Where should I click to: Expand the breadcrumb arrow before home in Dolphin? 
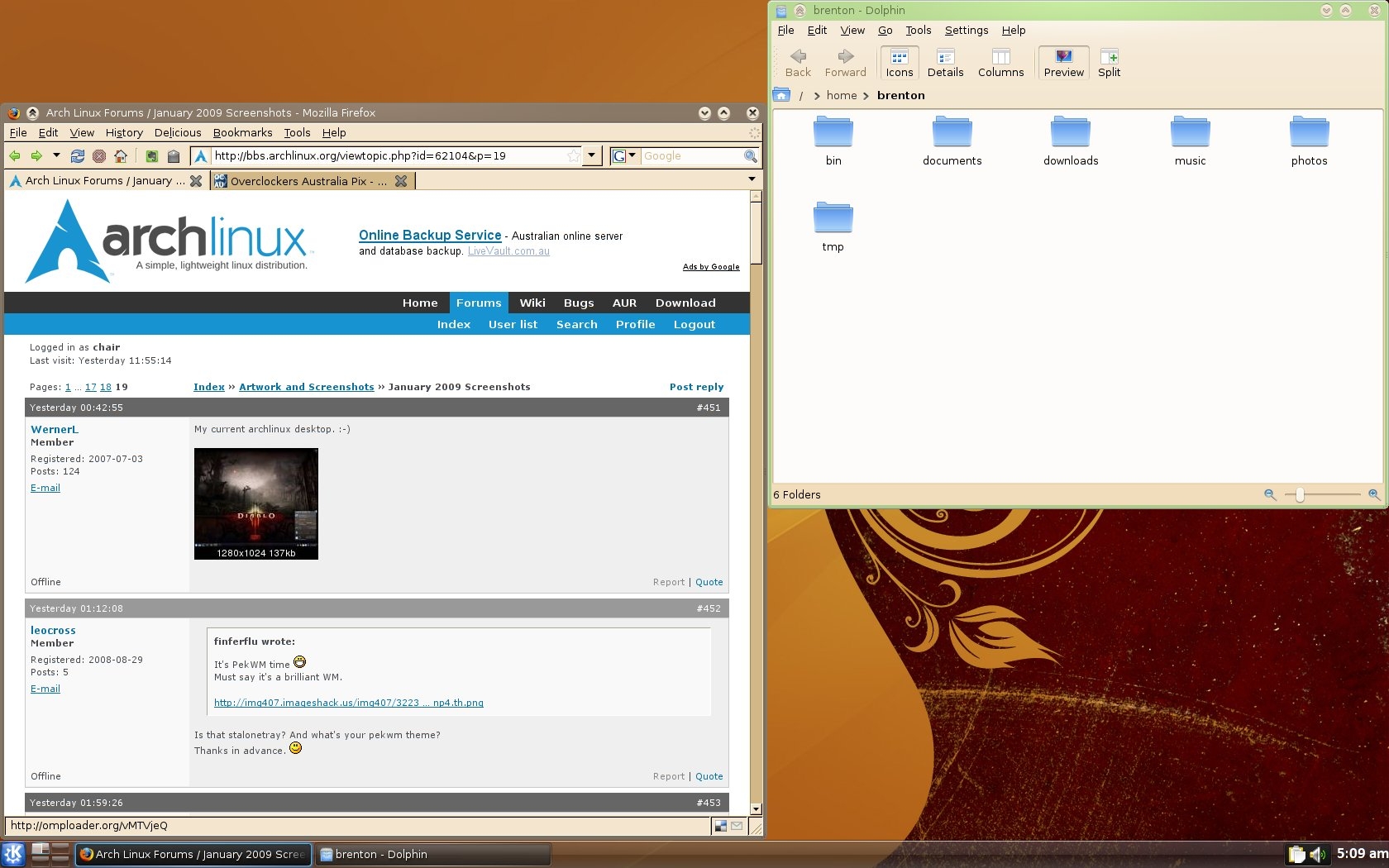(816, 96)
